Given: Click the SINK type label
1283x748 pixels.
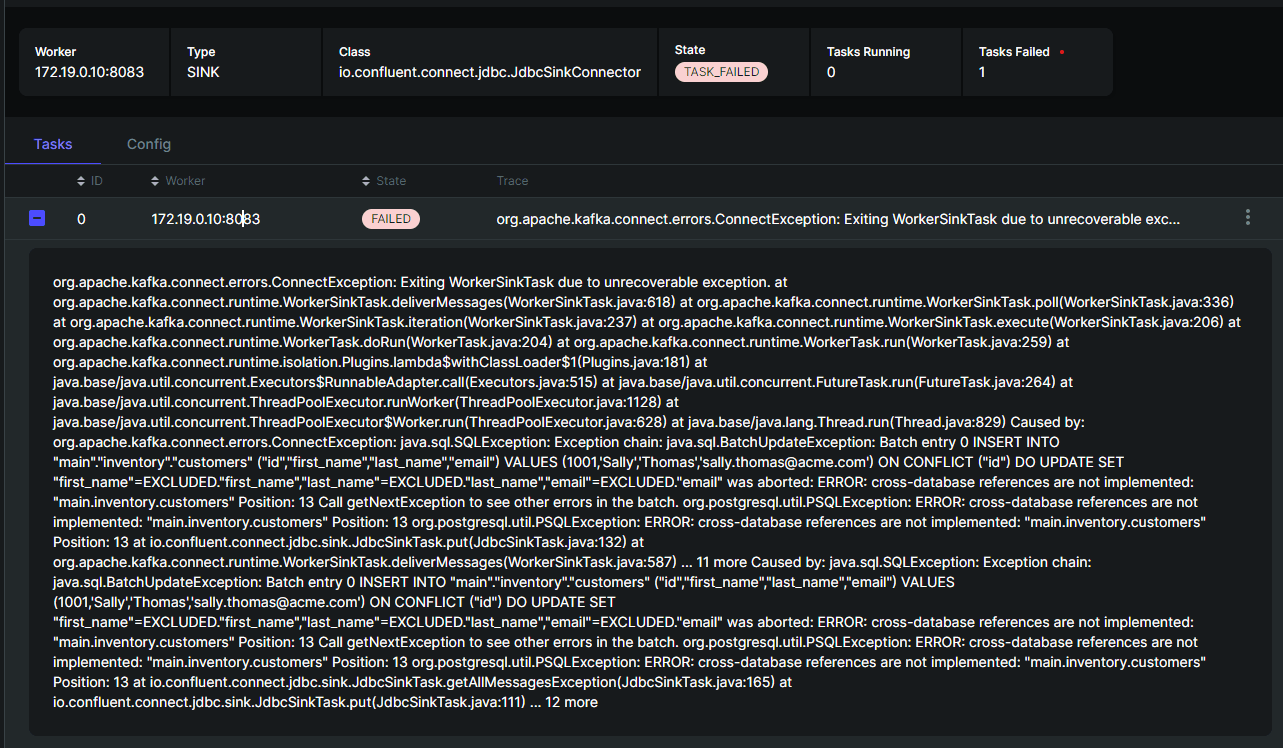Looking at the screenshot, I should tap(197, 71).
